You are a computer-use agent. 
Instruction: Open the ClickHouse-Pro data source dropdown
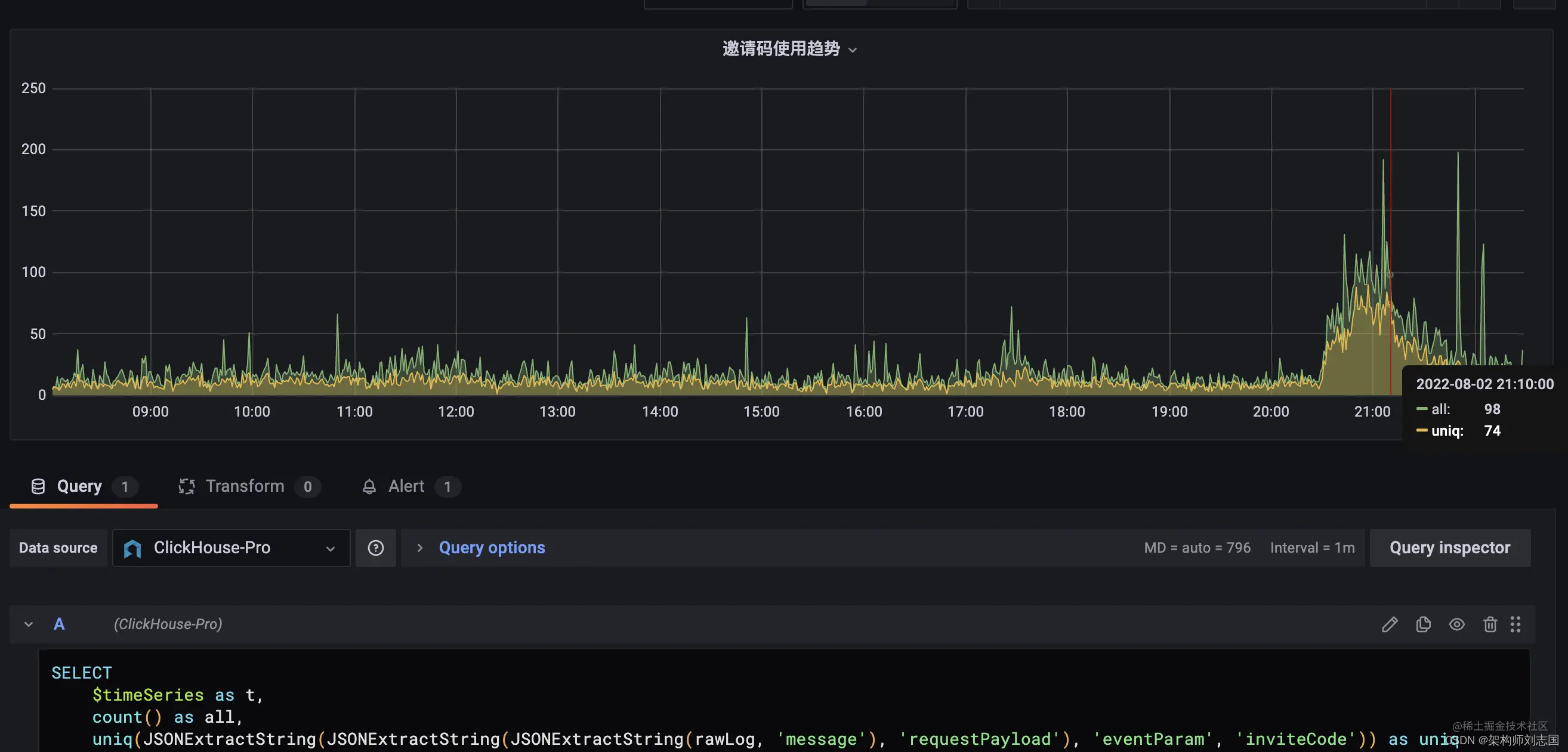(x=232, y=547)
